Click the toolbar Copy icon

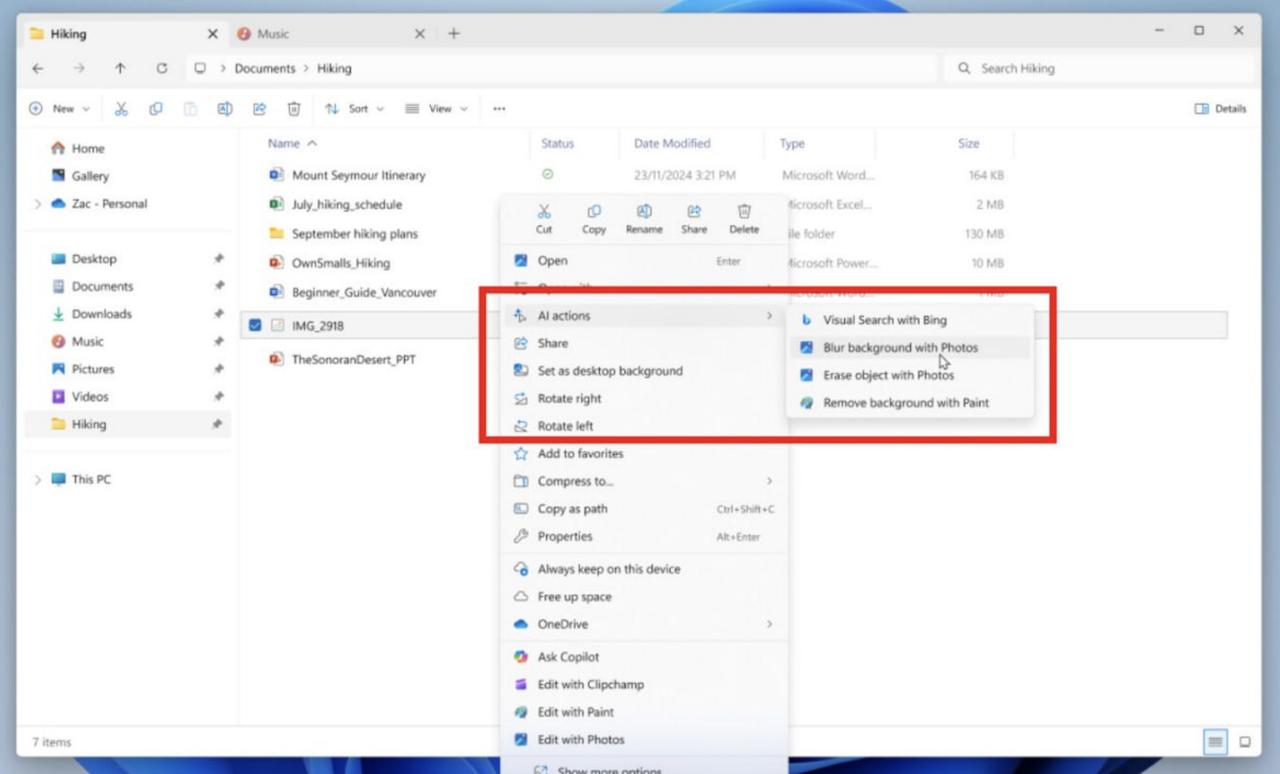[156, 109]
